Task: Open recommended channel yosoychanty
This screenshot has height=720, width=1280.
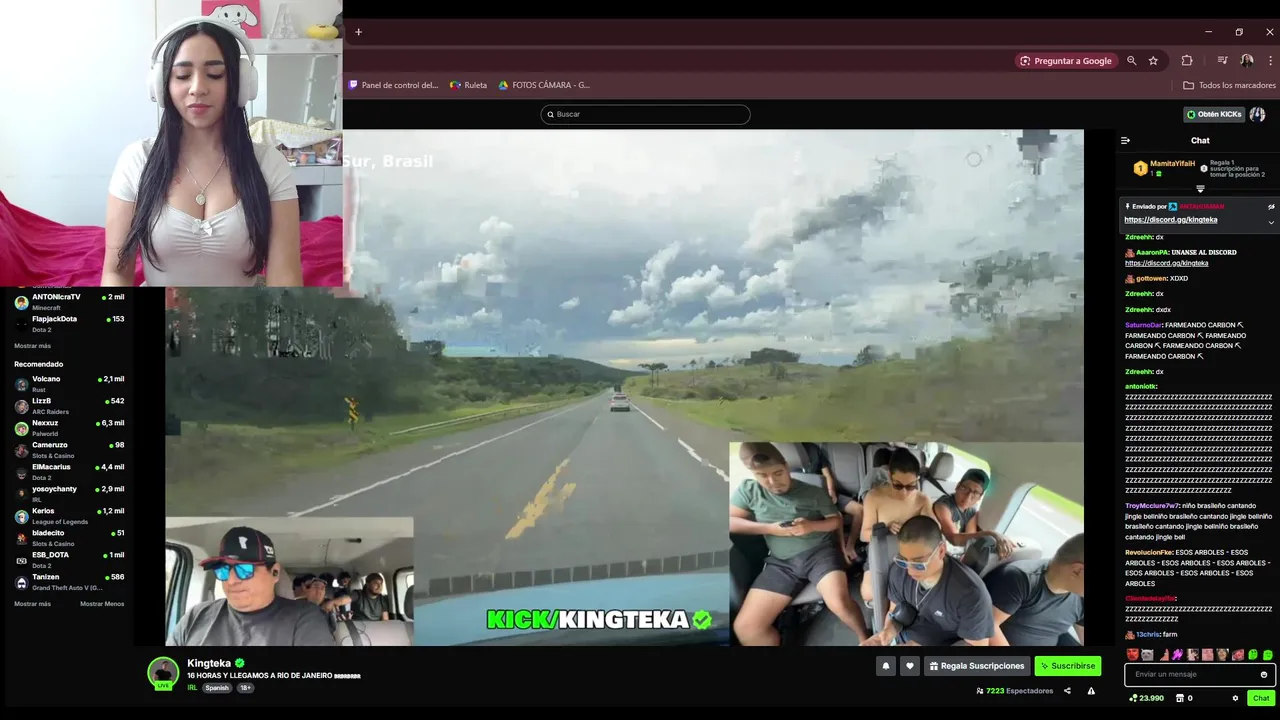Action: pos(68,493)
